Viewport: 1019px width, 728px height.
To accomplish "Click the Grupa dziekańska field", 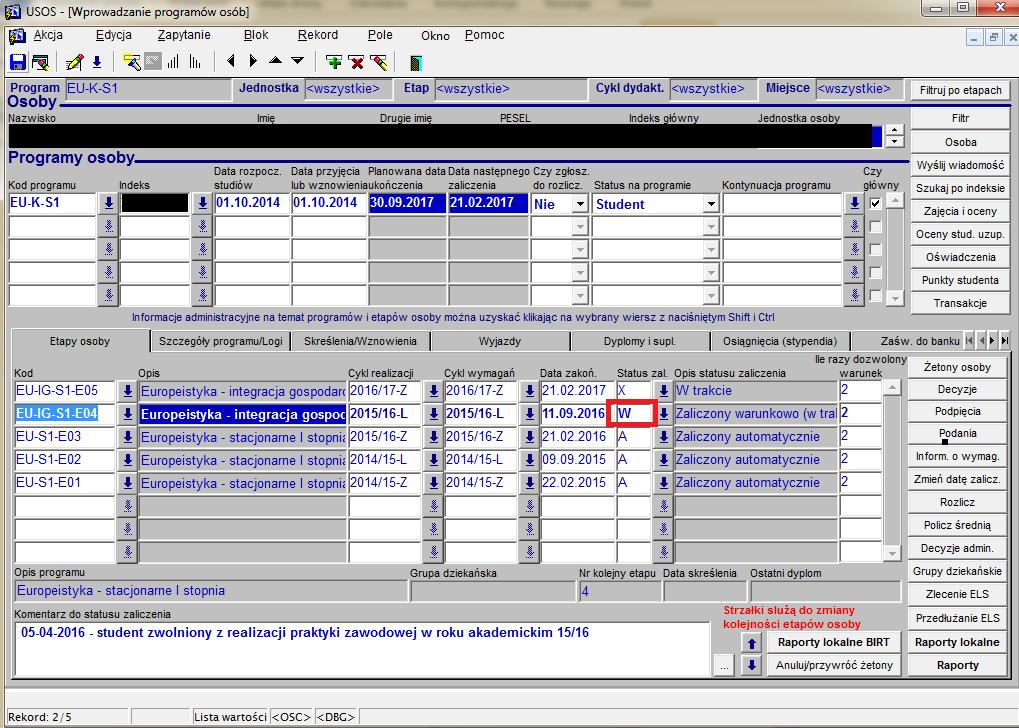I will point(492,592).
